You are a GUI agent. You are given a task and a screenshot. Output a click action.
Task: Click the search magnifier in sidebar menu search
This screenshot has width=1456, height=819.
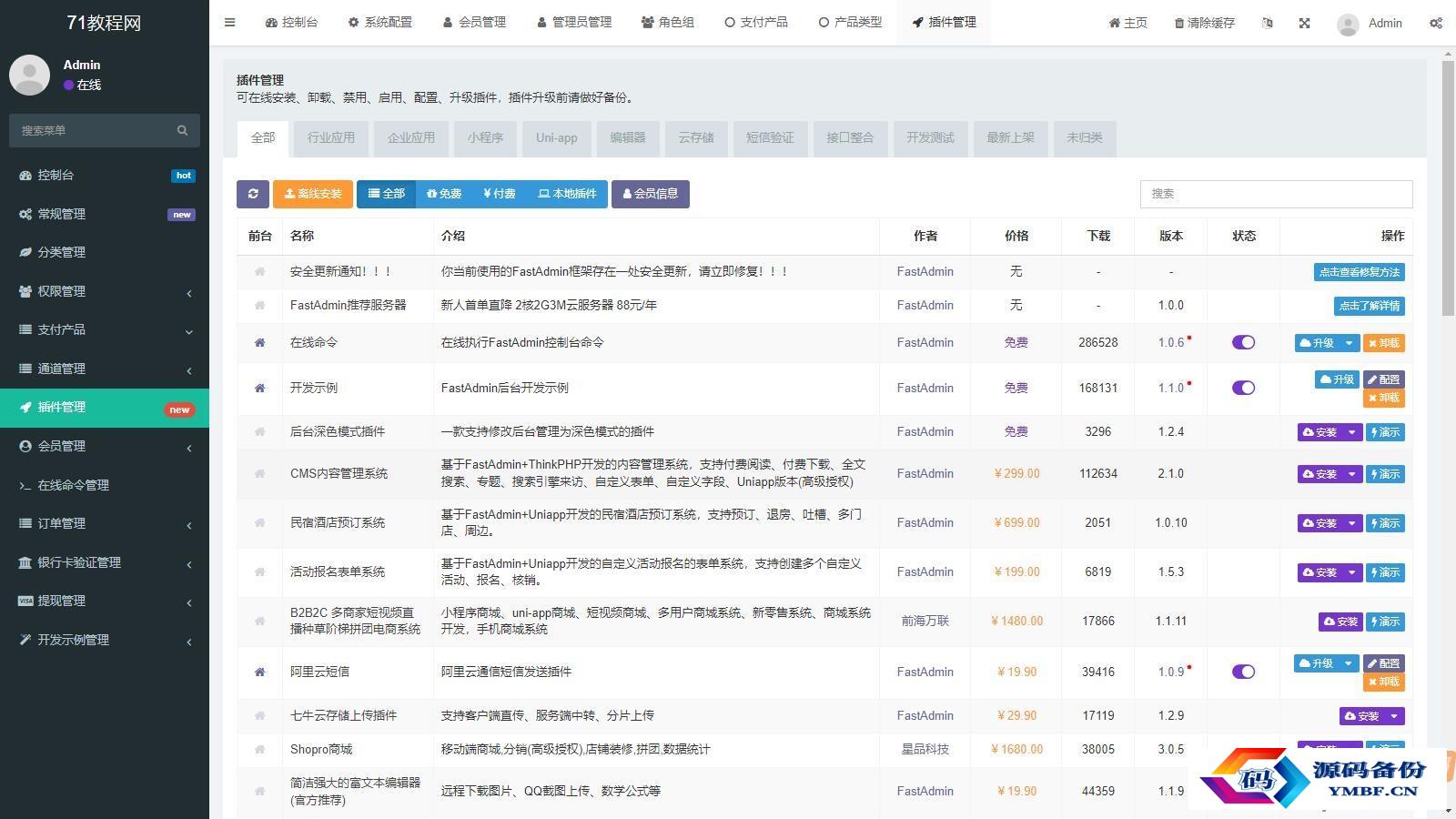click(x=182, y=130)
